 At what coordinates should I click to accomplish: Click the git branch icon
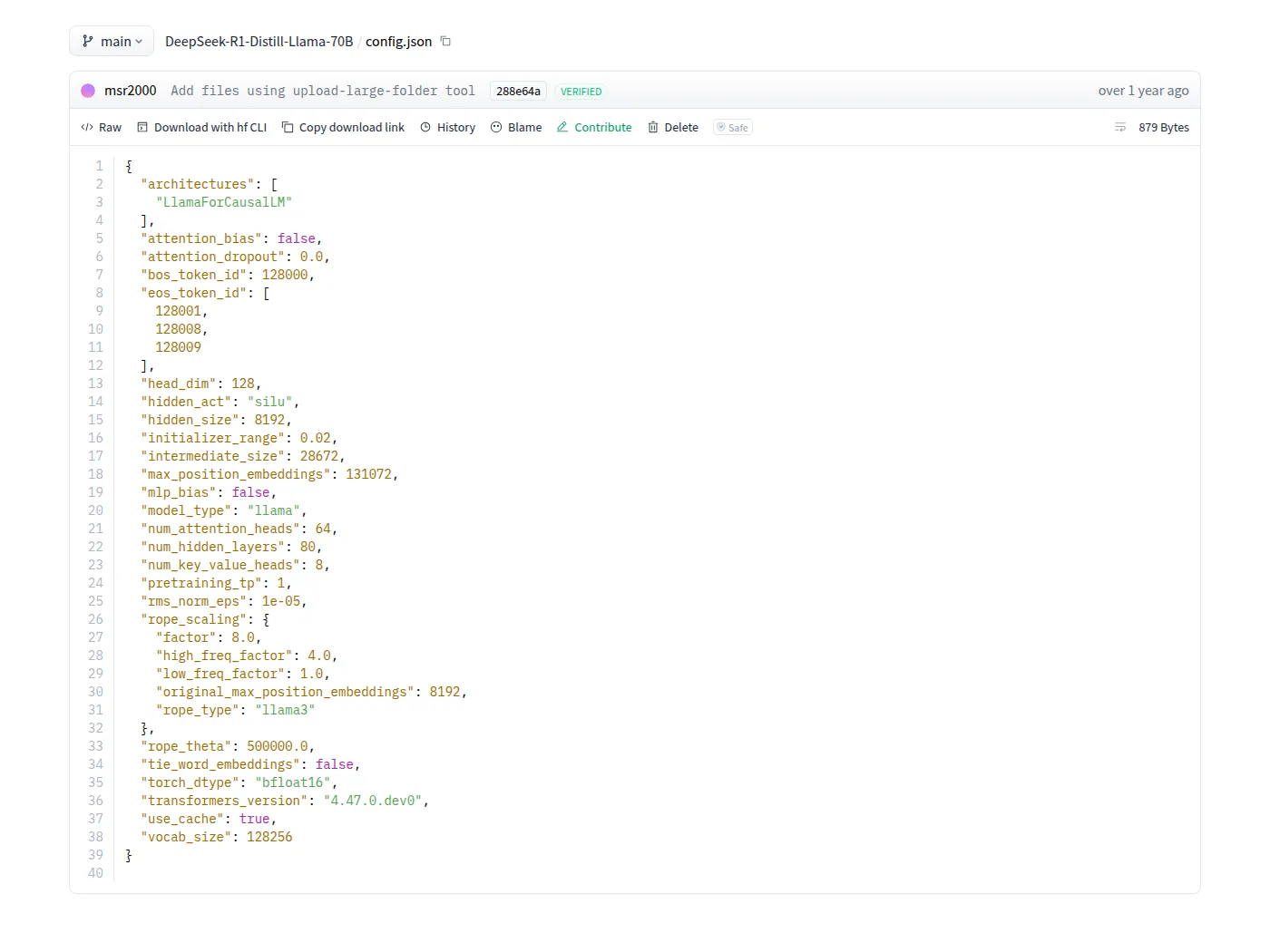pos(88,41)
